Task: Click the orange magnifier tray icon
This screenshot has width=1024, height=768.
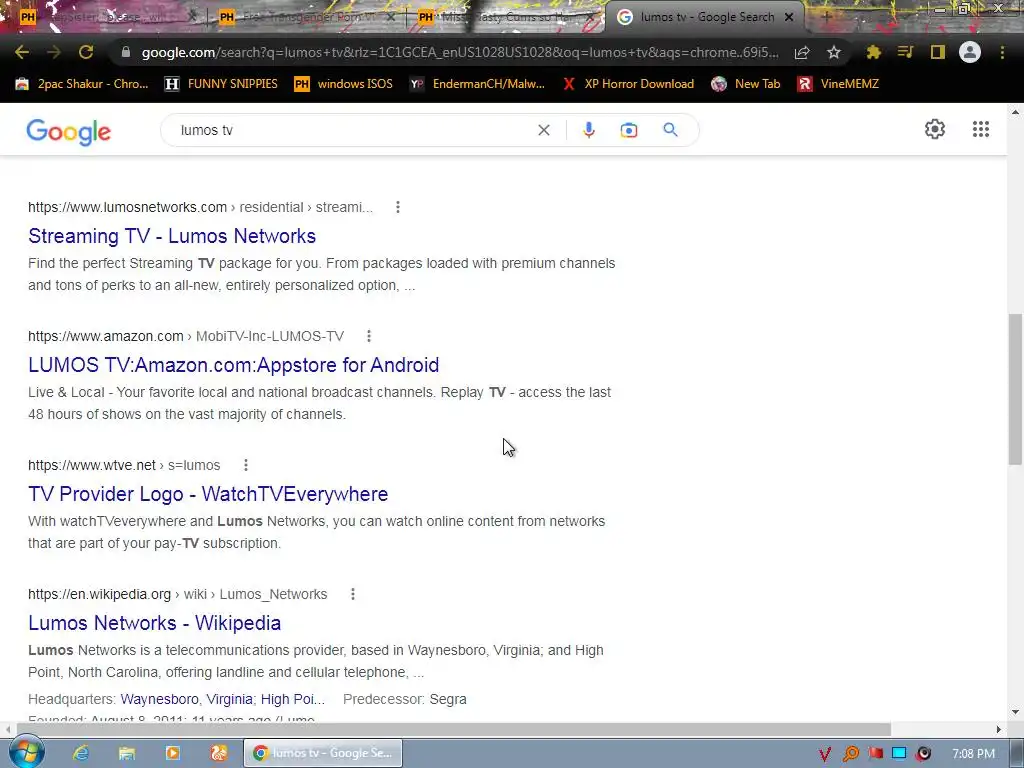Action: (850, 754)
